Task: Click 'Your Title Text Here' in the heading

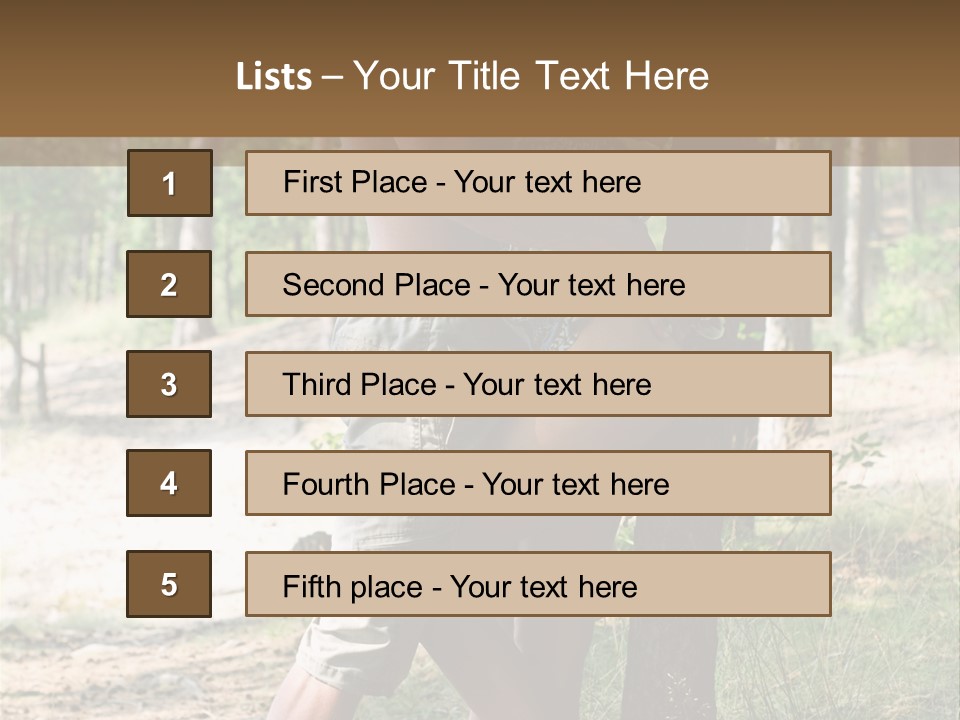Action: click(531, 76)
